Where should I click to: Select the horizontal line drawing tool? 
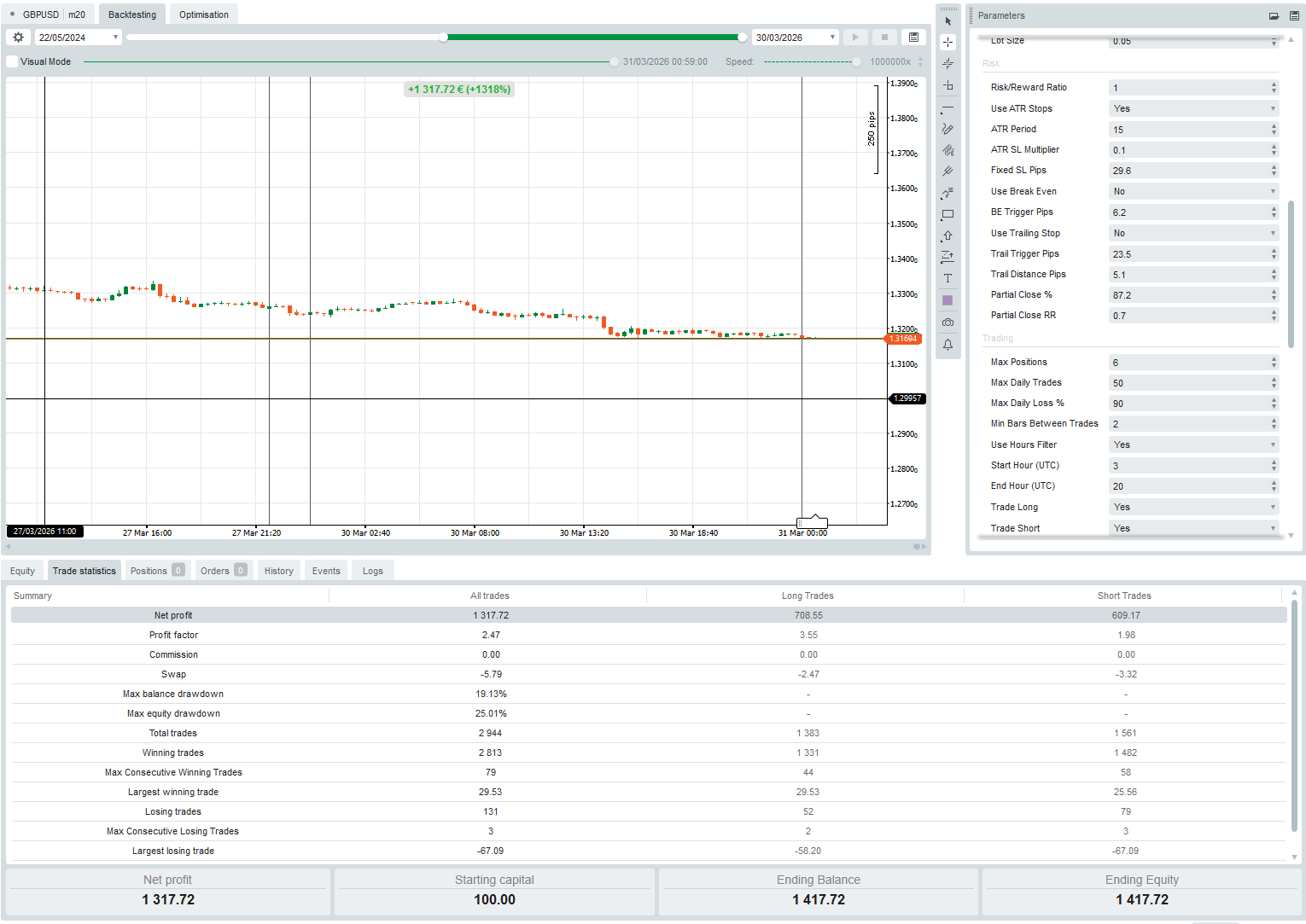[947, 108]
